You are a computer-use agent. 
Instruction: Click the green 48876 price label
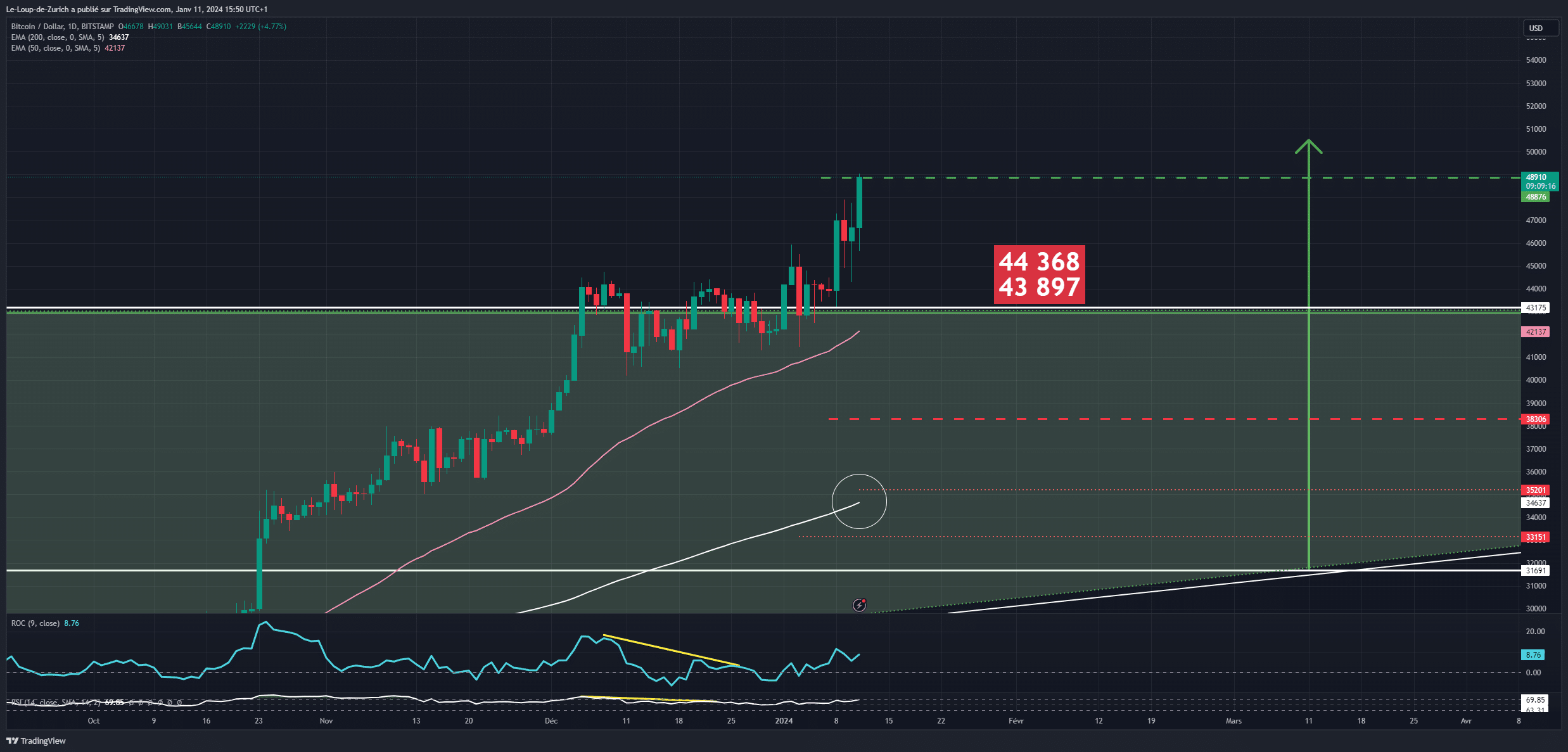click(1535, 197)
